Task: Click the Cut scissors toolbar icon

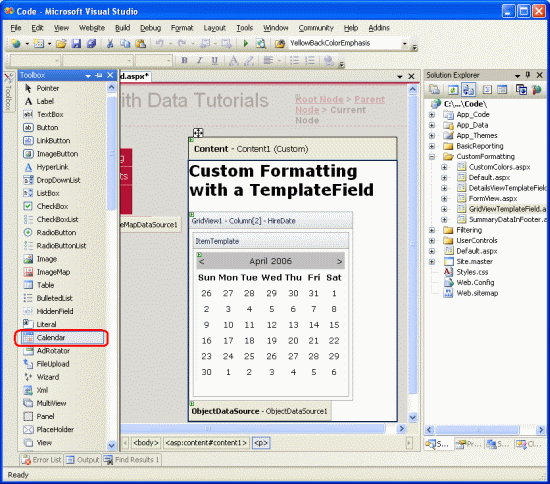Action: tap(110, 43)
